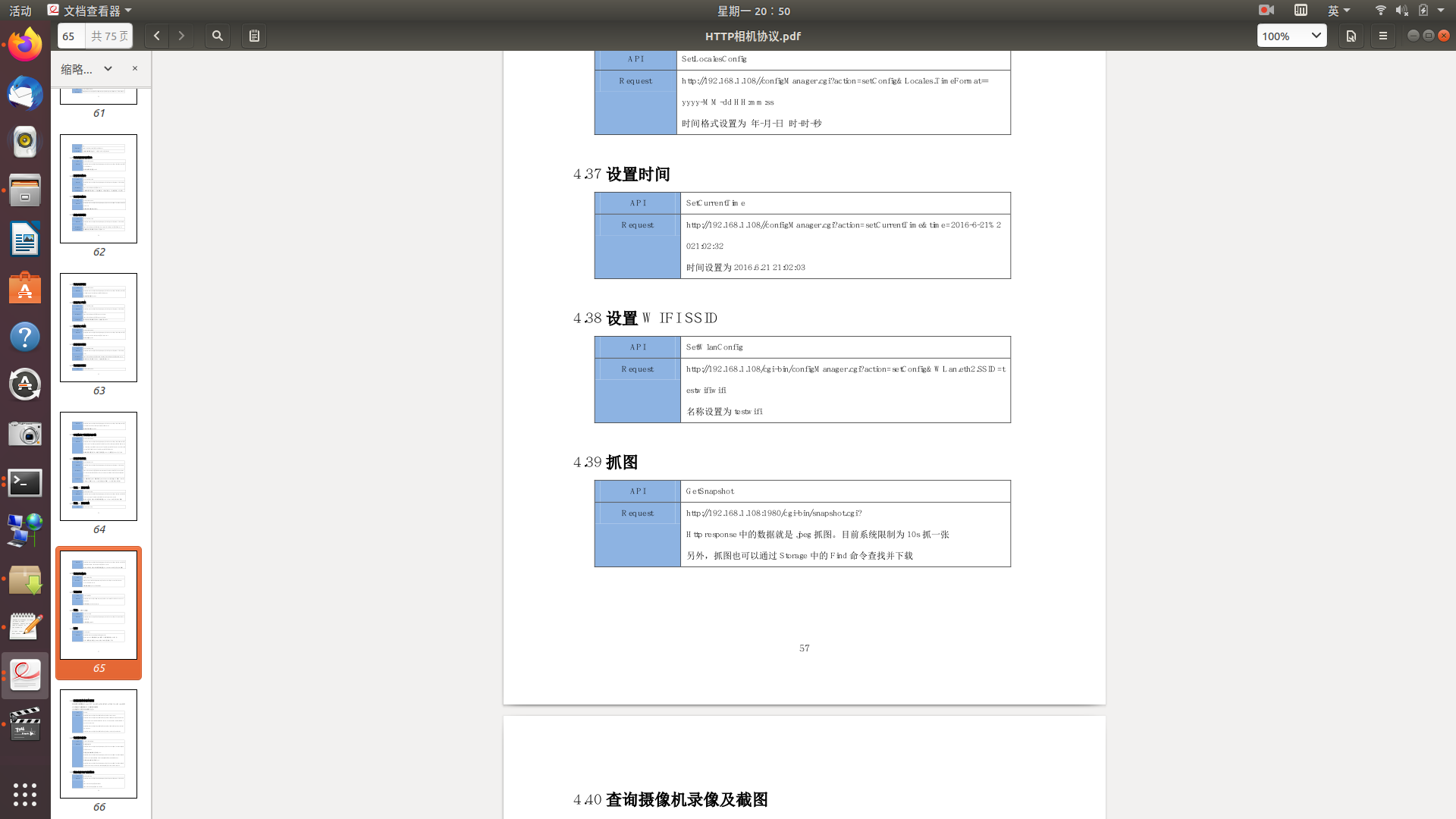Go to previous page arrow
This screenshot has width=1456, height=819.
click(156, 36)
